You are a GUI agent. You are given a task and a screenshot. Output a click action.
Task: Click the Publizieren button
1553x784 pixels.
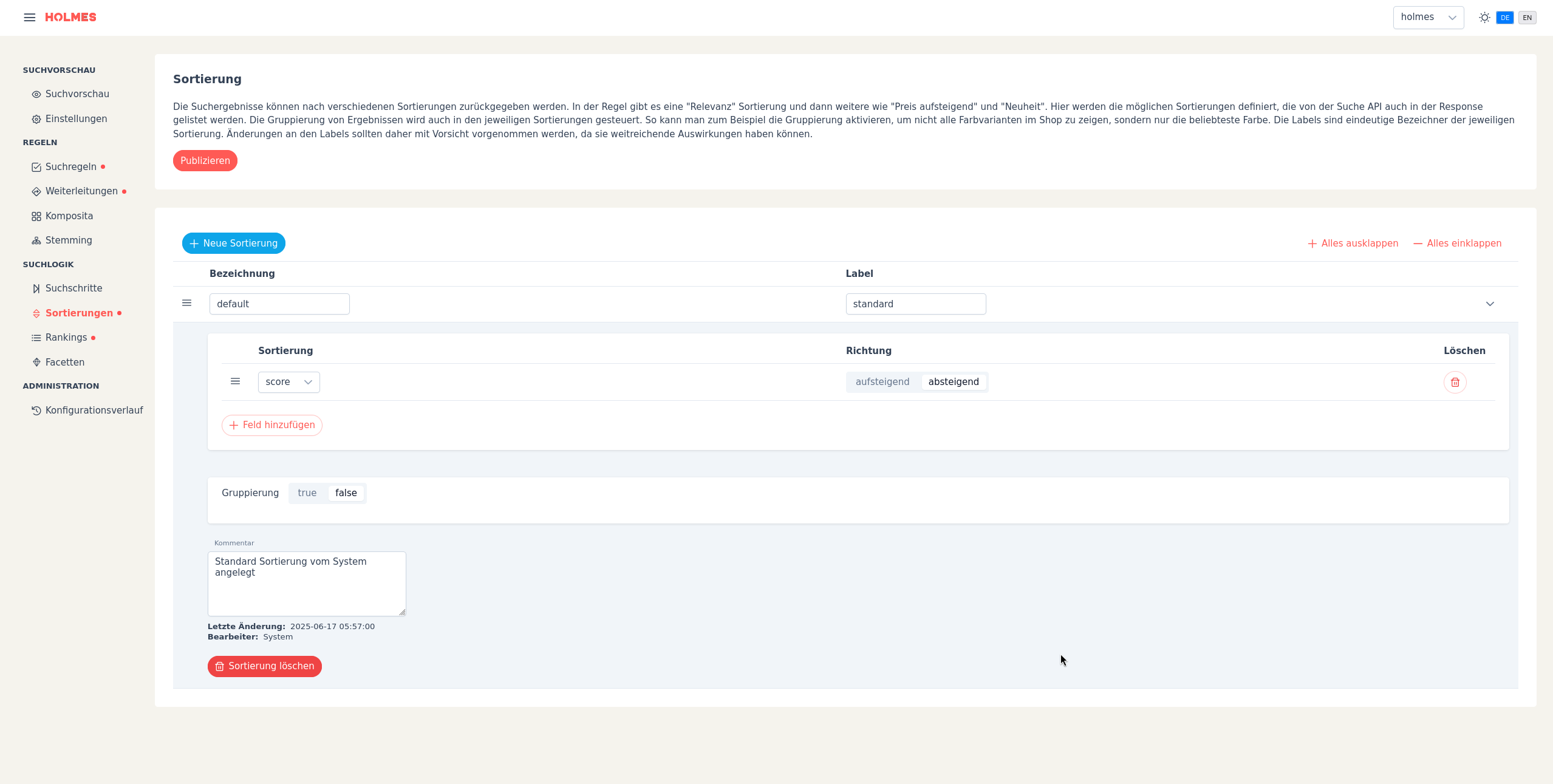pyautogui.click(x=205, y=161)
